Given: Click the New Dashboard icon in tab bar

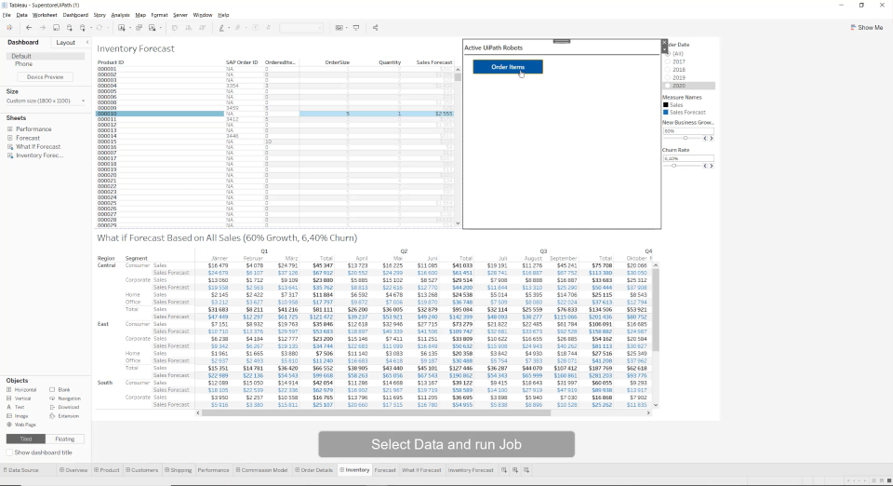Looking at the screenshot, I should coord(515,470).
